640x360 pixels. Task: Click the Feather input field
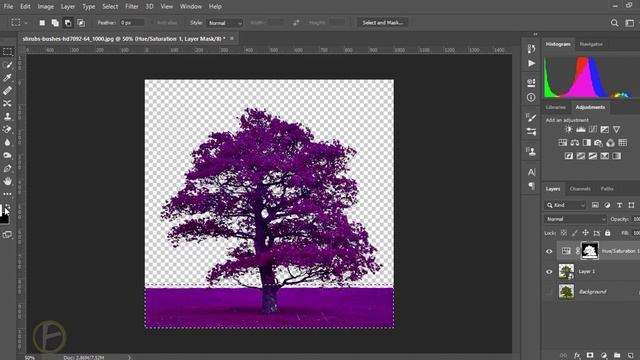[132, 23]
